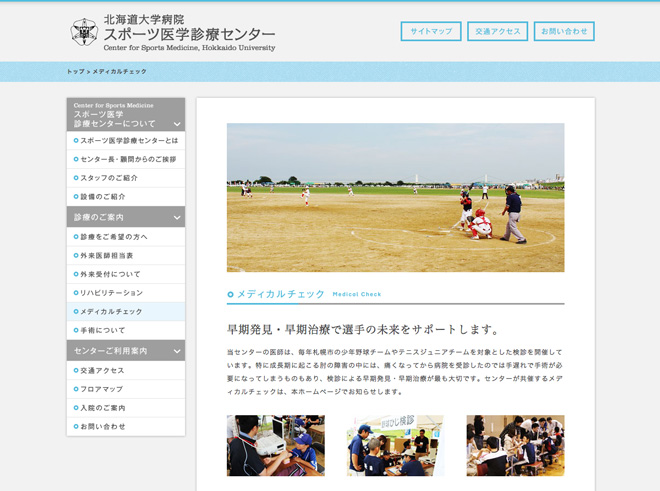Open 手術について sidebar link
Viewport: 660px width, 491px height.
coord(126,330)
